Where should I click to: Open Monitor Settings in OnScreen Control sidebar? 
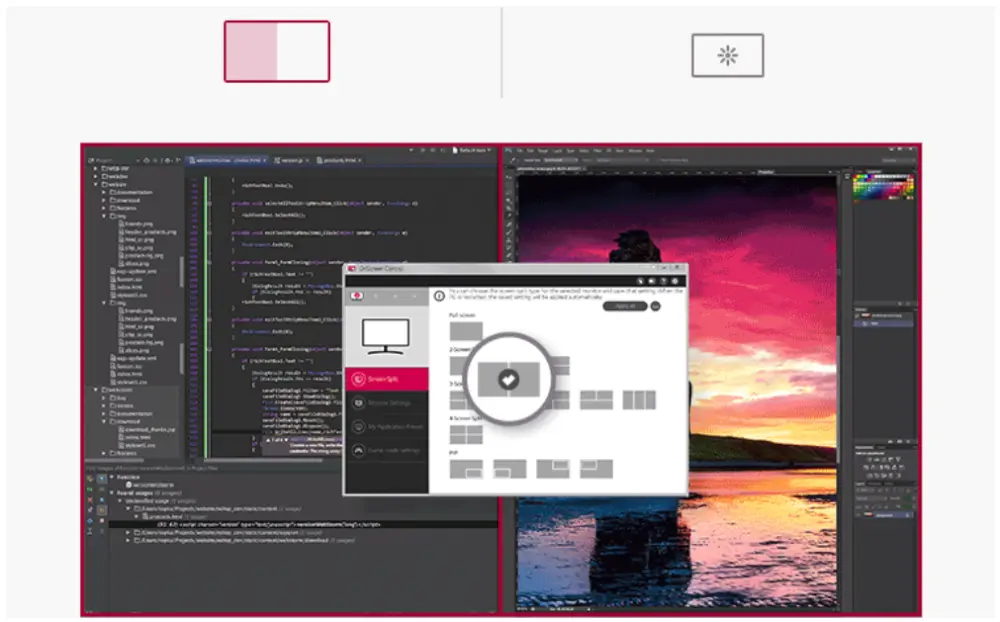(386, 403)
